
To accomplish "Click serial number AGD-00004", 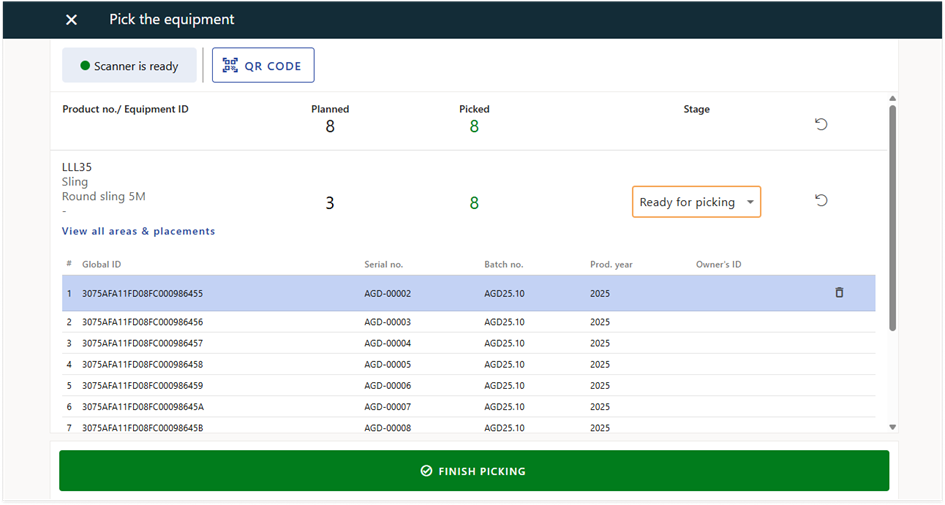I will 388,343.
